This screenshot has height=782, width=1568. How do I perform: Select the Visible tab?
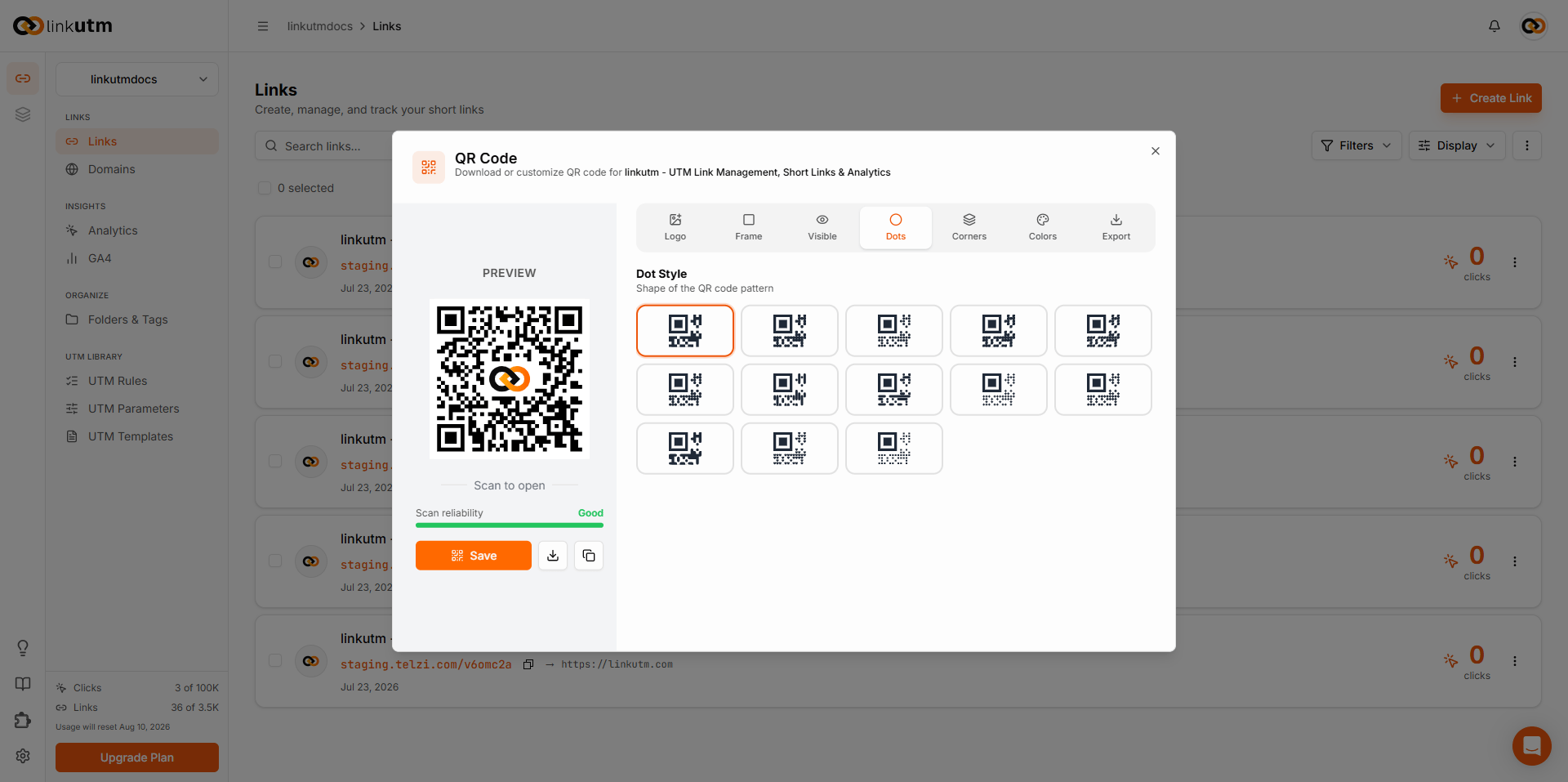(x=822, y=227)
